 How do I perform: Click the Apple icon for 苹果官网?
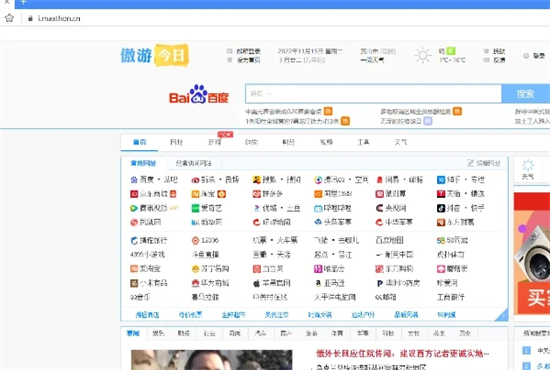256,283
